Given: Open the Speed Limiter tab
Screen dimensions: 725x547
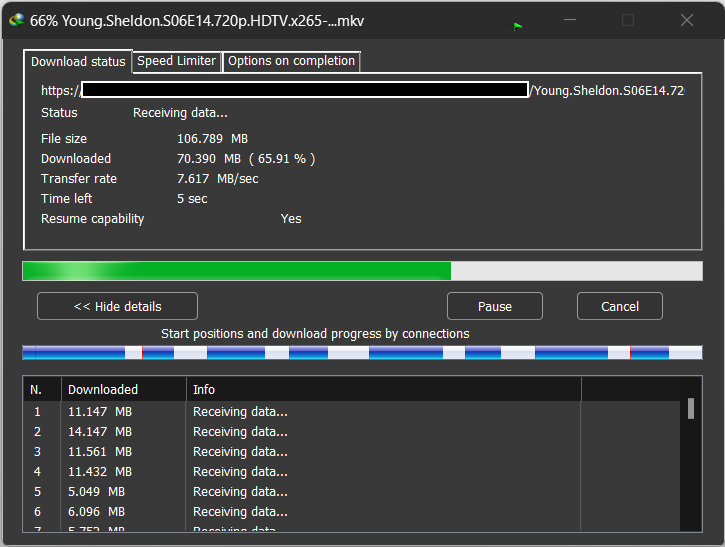Looking at the screenshot, I should coord(176,61).
